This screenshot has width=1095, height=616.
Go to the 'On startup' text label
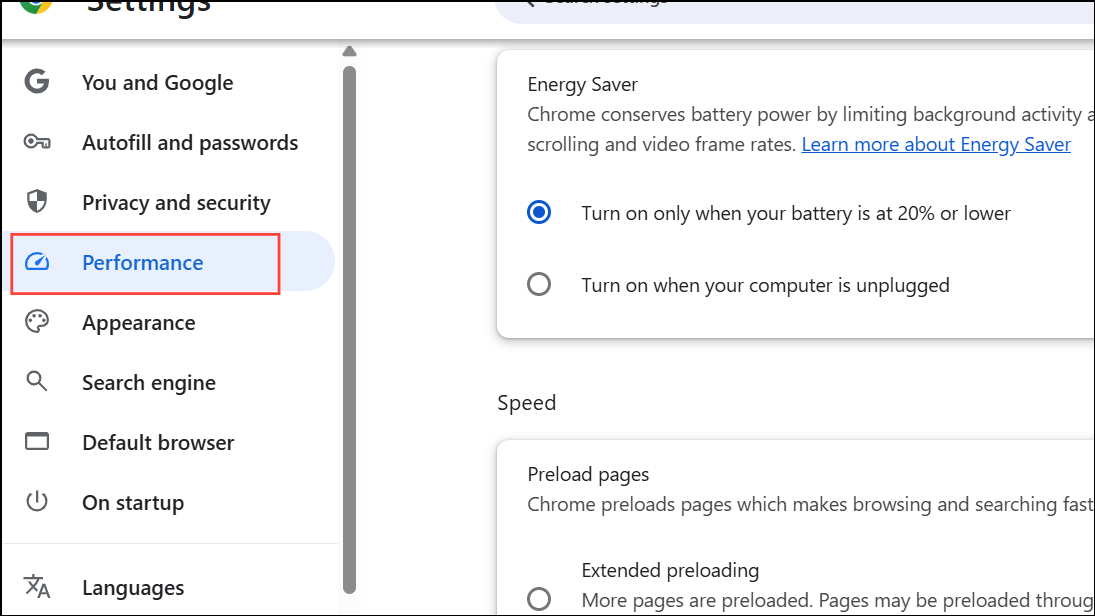tap(133, 502)
